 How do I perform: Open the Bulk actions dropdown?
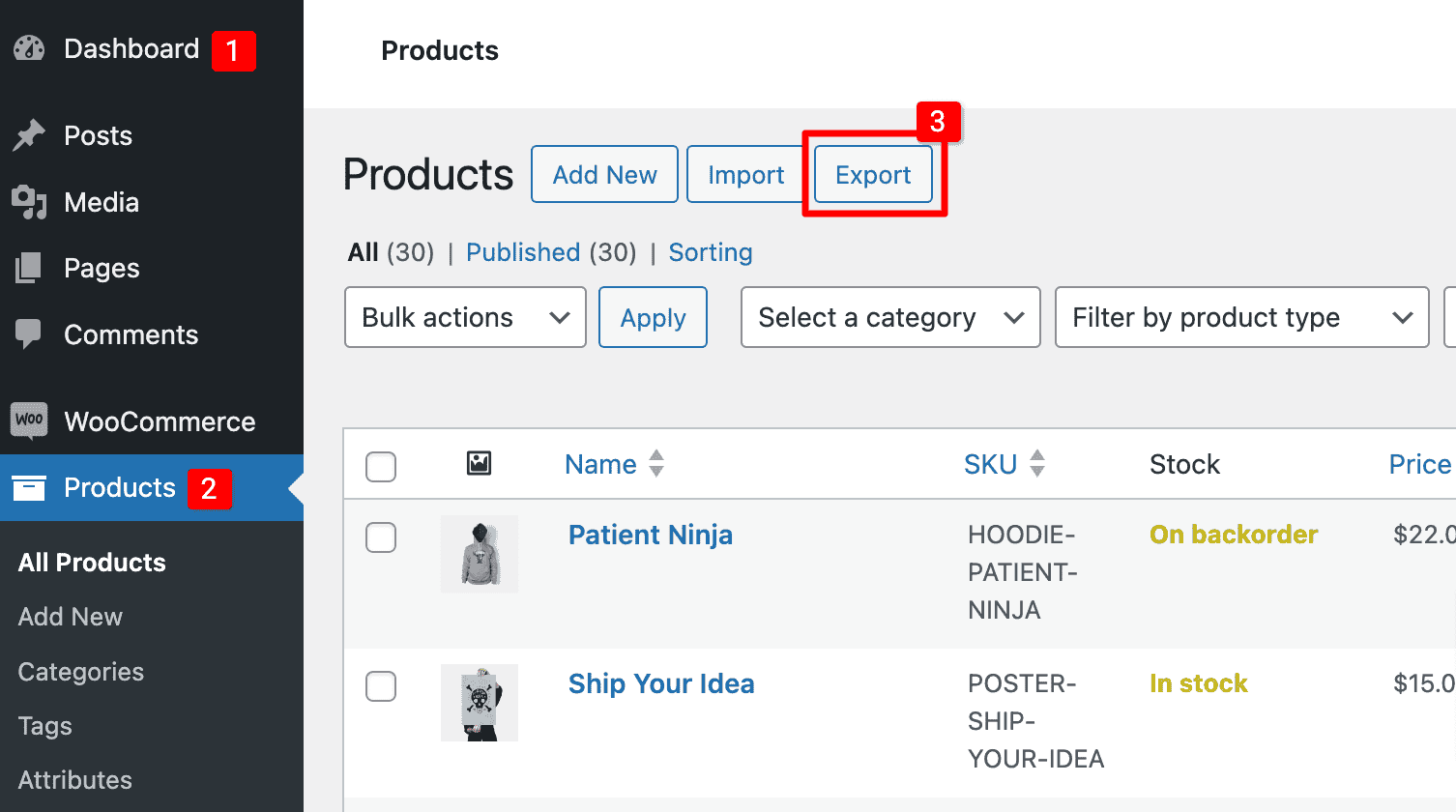[x=465, y=317]
